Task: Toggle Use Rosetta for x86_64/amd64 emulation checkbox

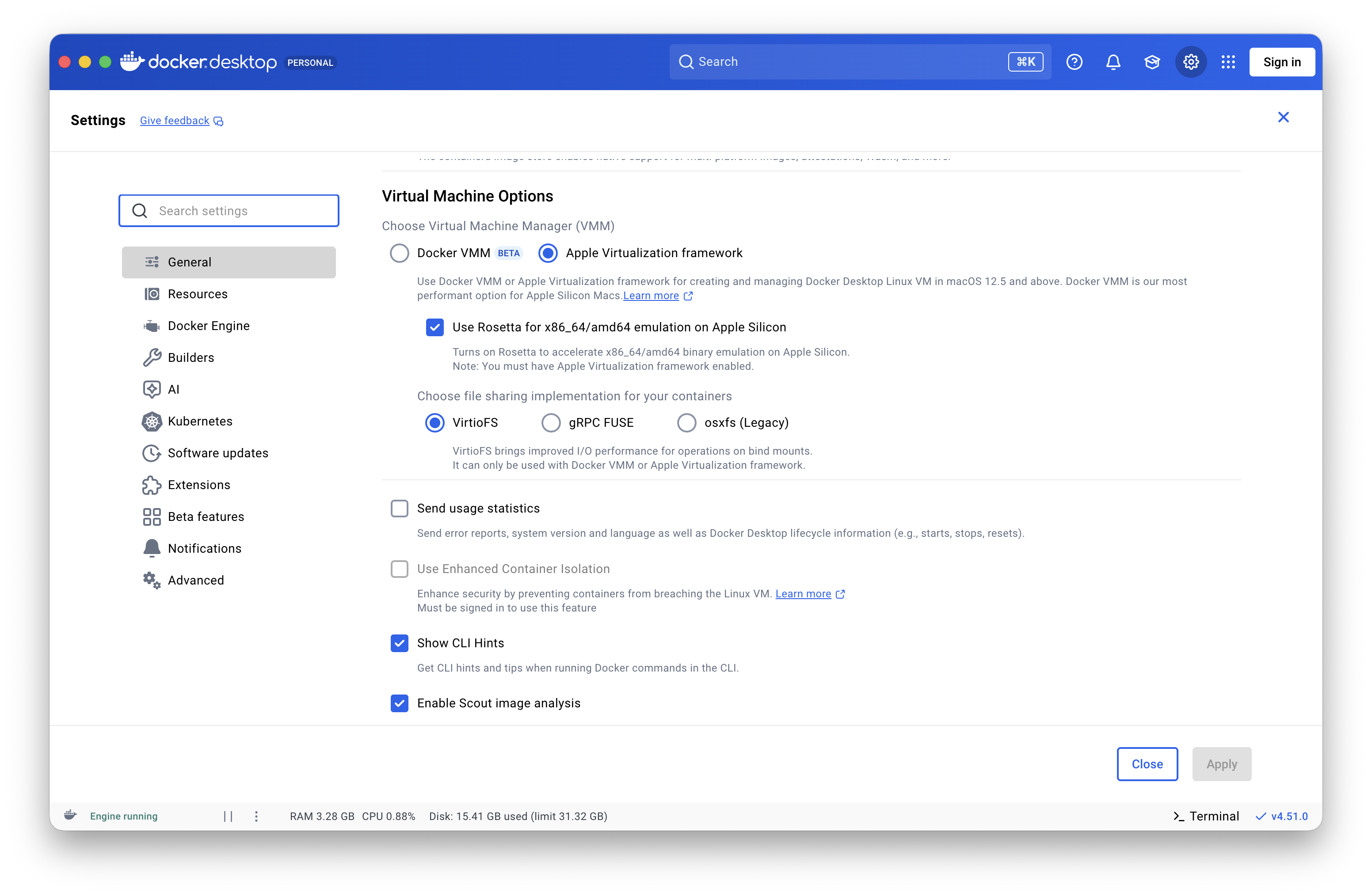Action: click(434, 327)
